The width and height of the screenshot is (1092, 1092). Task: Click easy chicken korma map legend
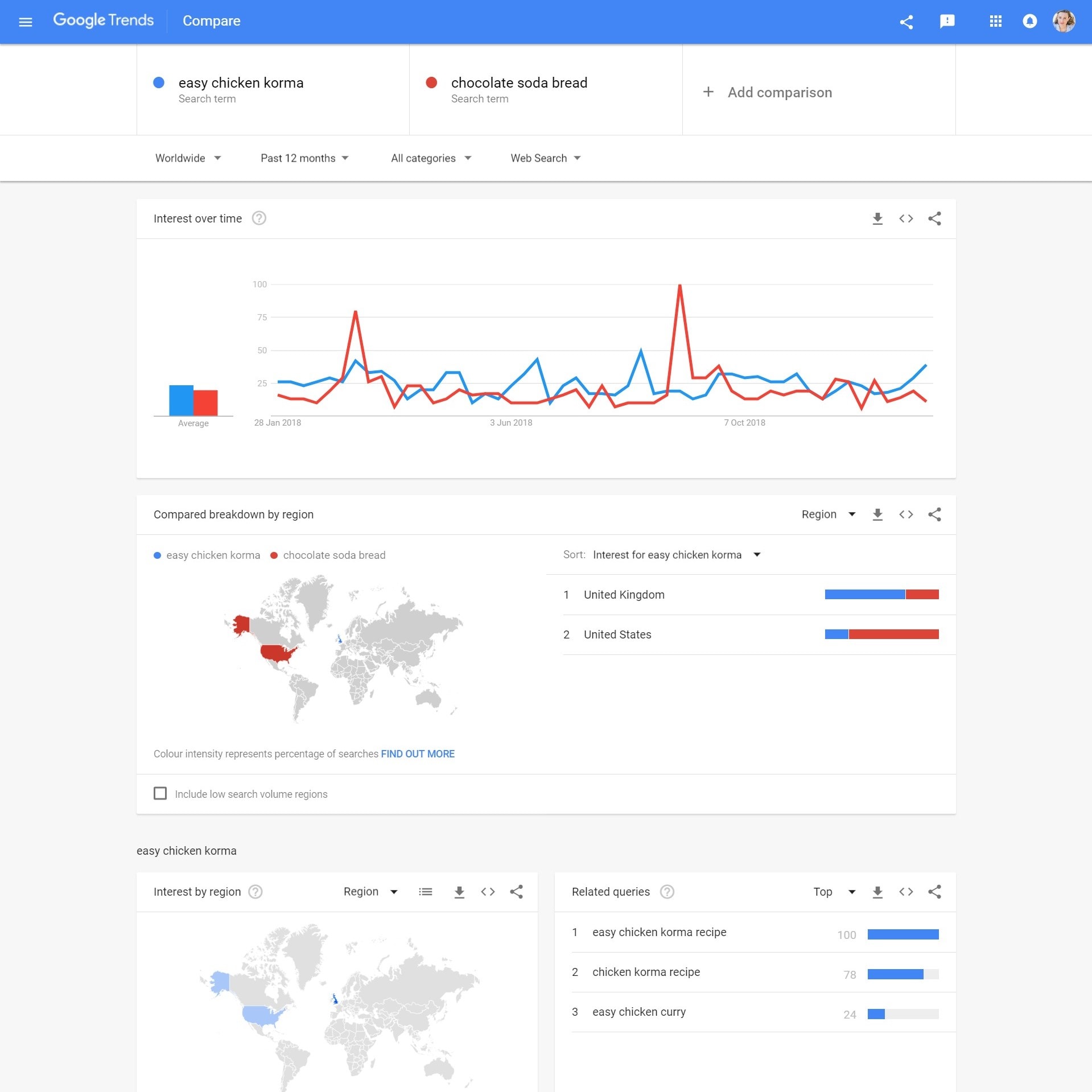click(x=207, y=555)
